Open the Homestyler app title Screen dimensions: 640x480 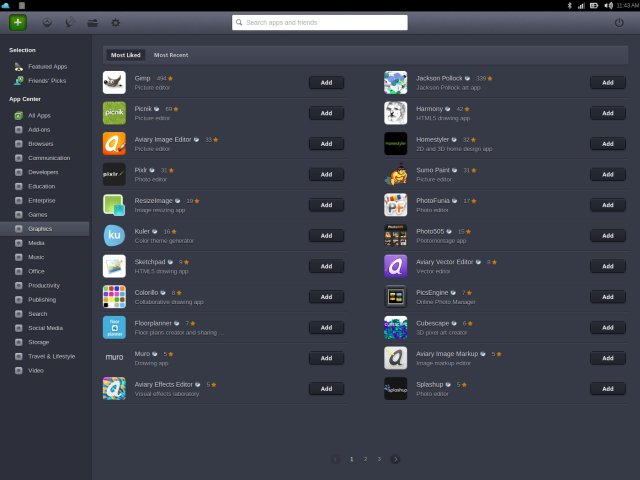[432, 140]
